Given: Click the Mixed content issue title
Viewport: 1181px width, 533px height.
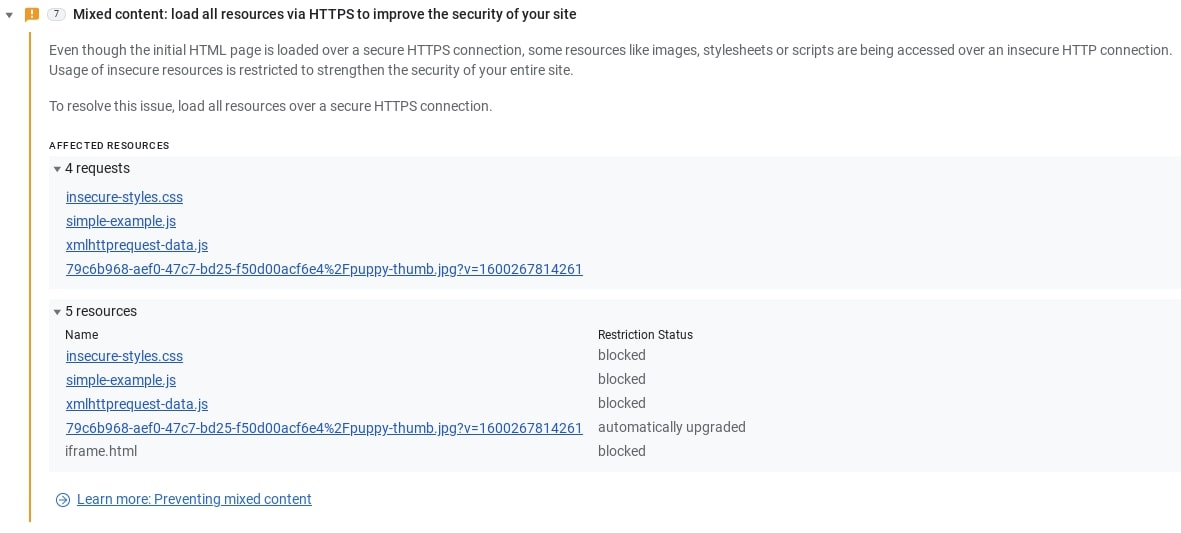Looking at the screenshot, I should pyautogui.click(x=324, y=15).
